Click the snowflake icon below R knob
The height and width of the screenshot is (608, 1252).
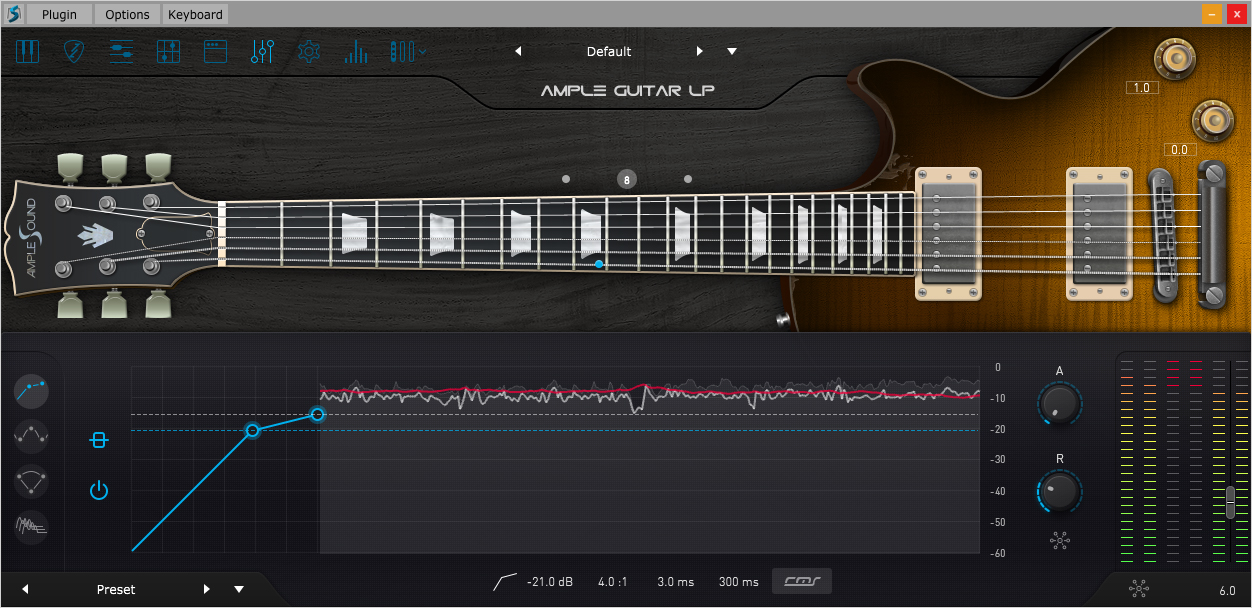pos(1060,540)
